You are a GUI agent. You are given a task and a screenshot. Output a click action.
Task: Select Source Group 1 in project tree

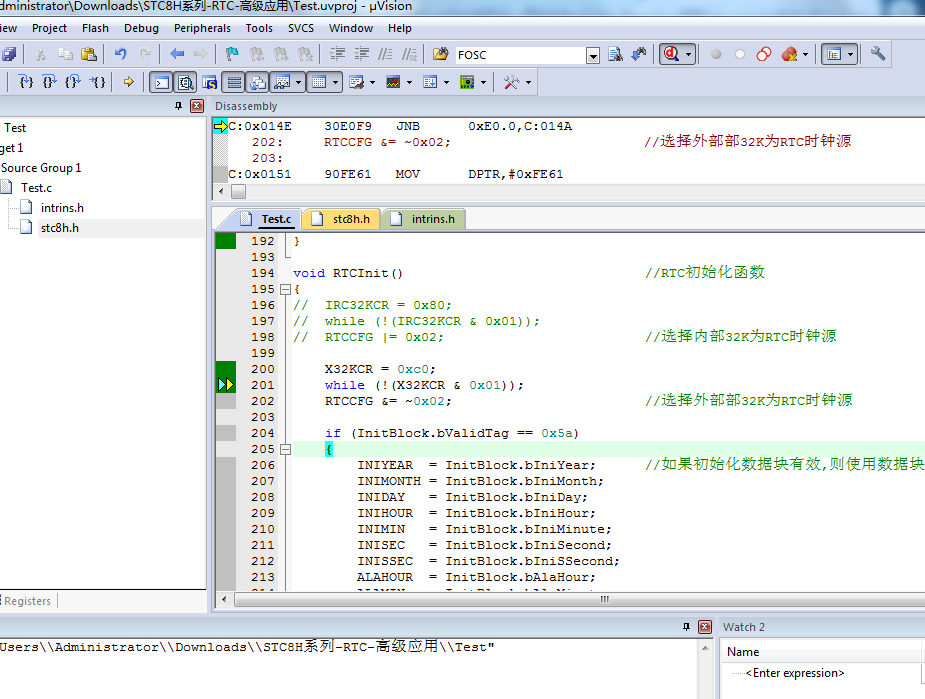point(41,168)
